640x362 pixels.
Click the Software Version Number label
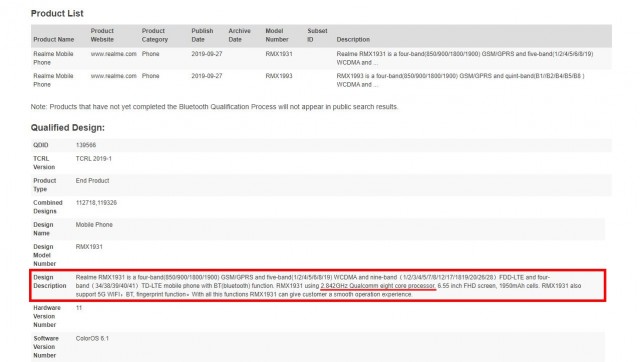46,347
